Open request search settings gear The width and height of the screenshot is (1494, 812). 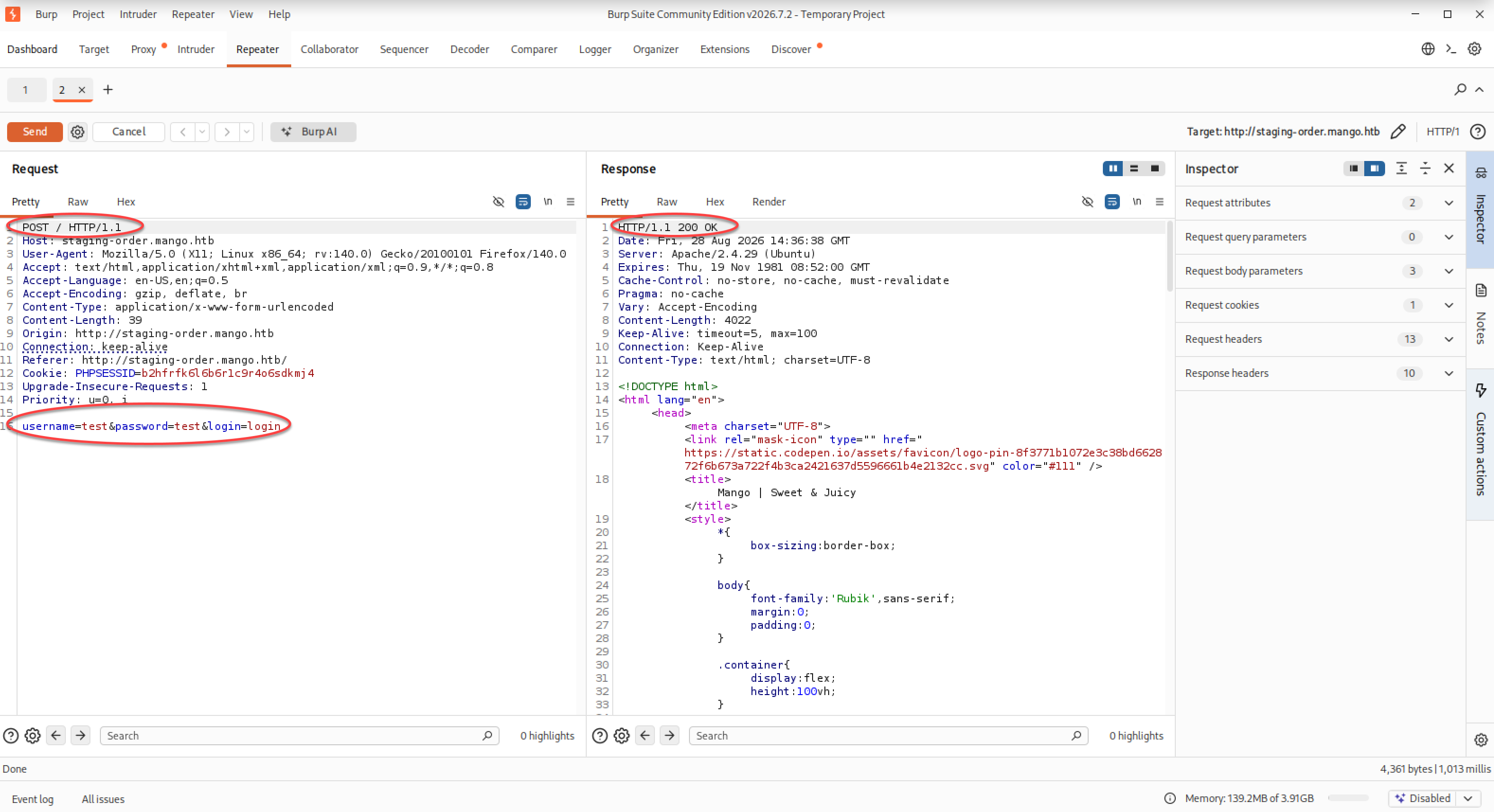click(x=33, y=735)
